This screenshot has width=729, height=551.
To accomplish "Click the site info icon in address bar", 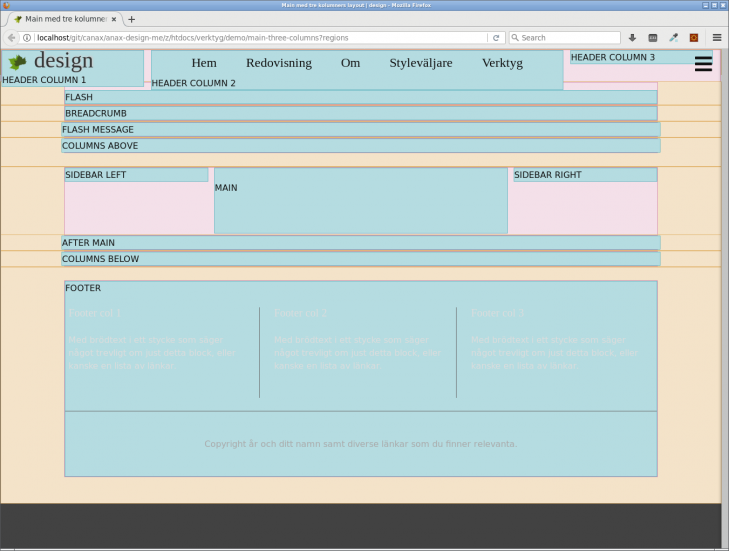I will 27,38.
